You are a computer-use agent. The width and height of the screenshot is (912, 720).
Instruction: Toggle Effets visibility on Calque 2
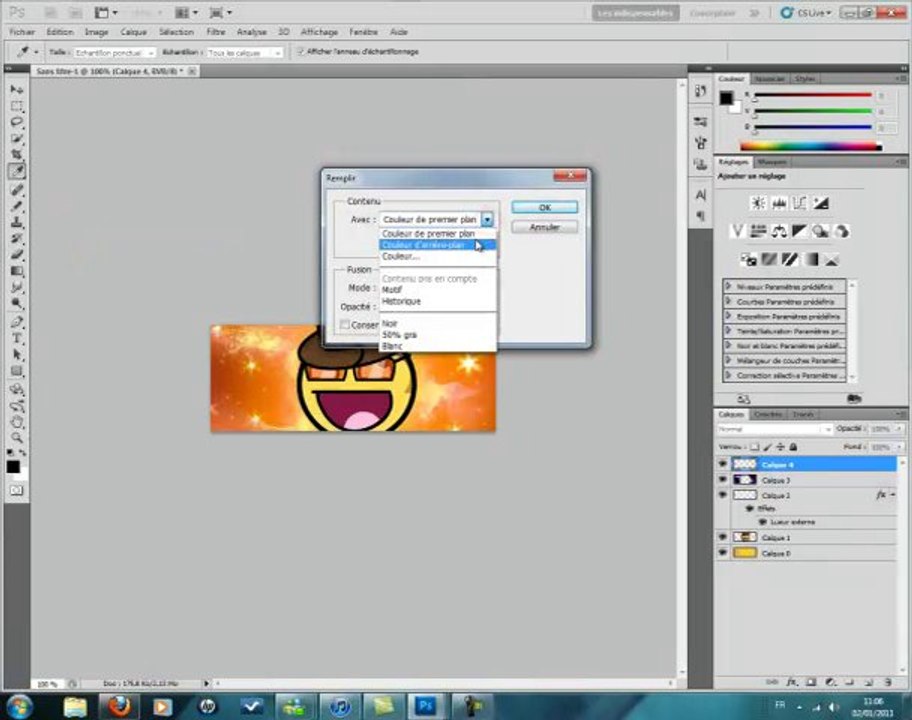tap(750, 509)
